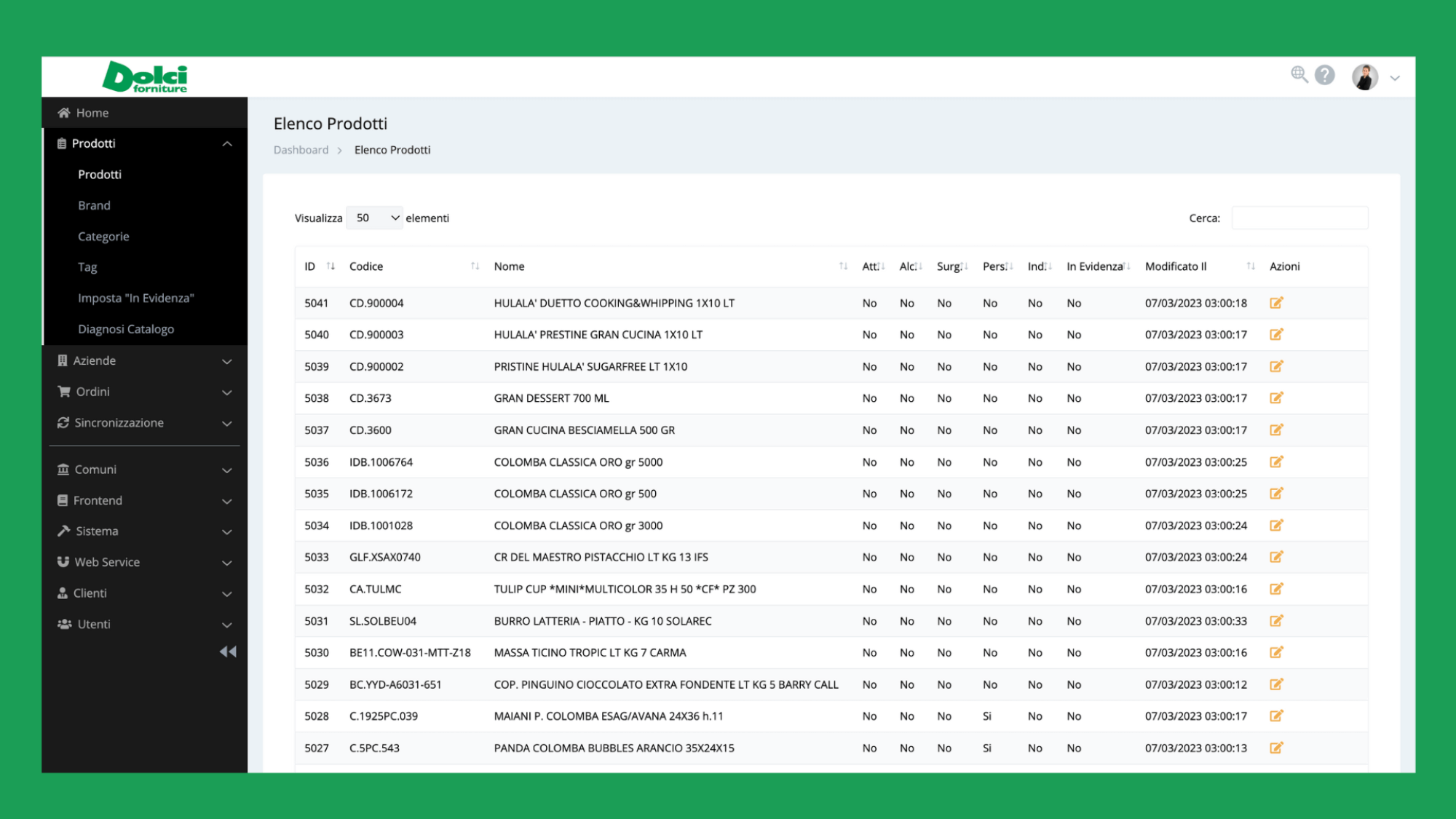Viewport: 1456px width, 819px height.
Task: Click the user avatar picture
Action: pos(1365,76)
